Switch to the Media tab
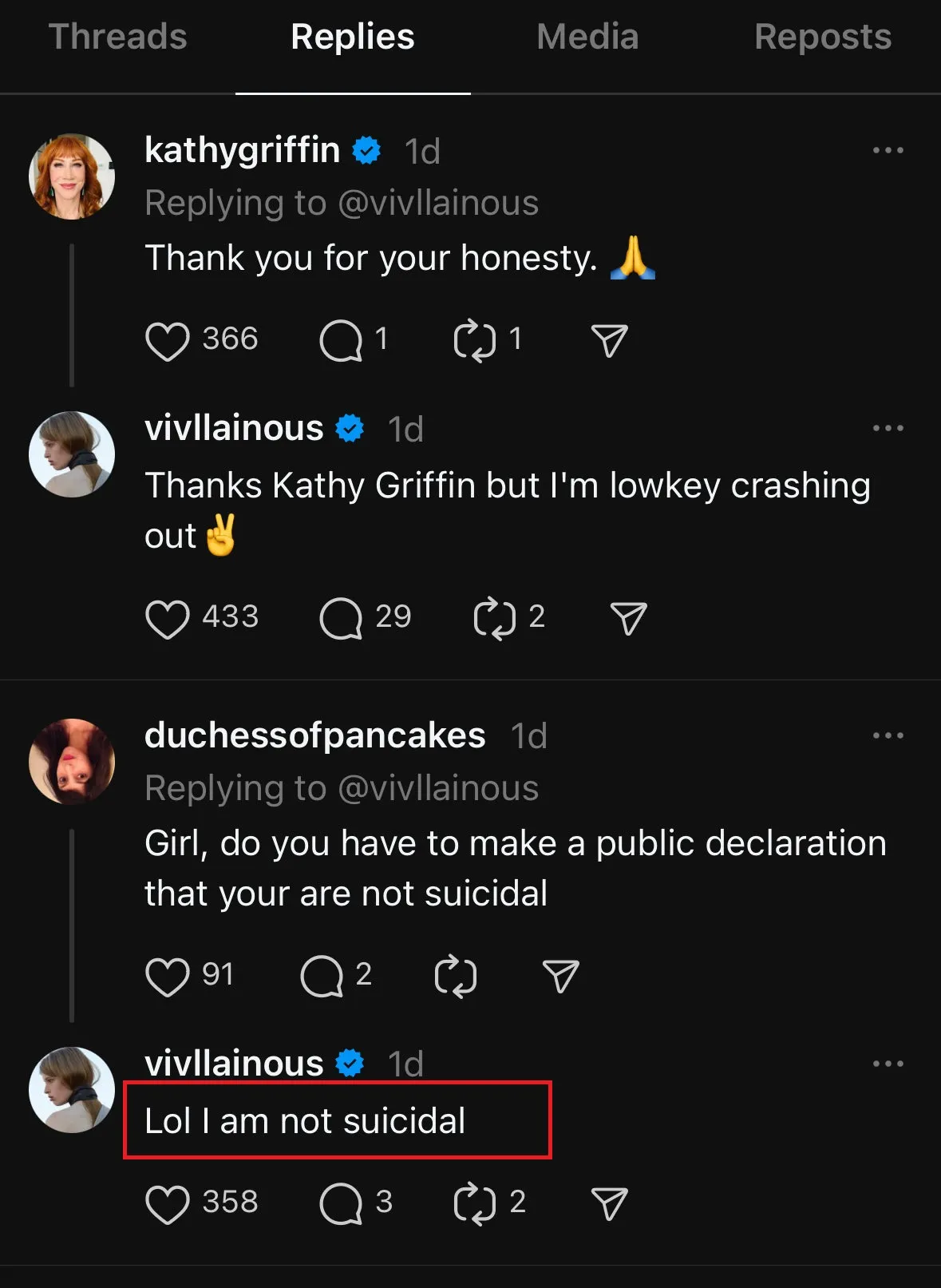Screen dimensions: 941x1288 [587, 38]
